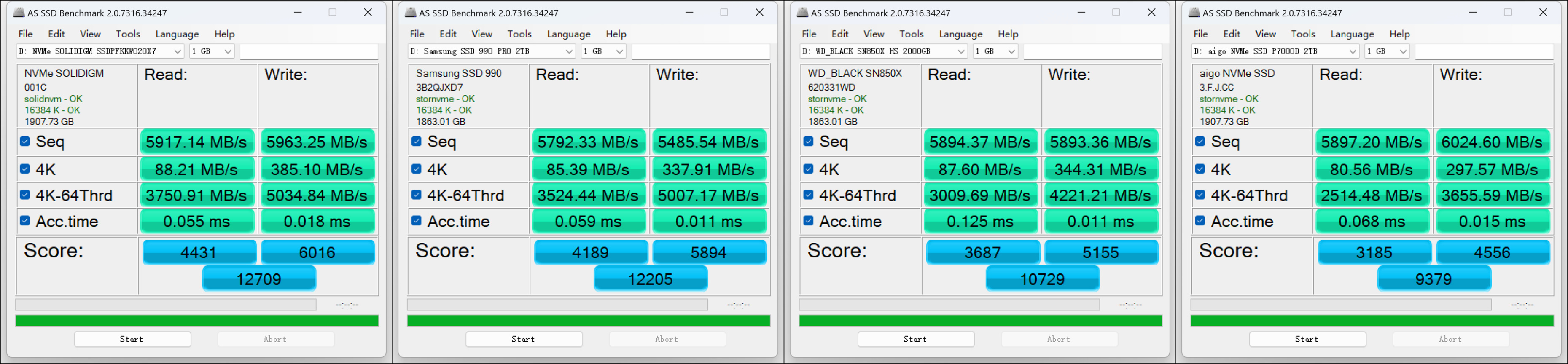Toggle 4K-64Thrd in the WD_BLACK SN850X window

(x=808, y=195)
